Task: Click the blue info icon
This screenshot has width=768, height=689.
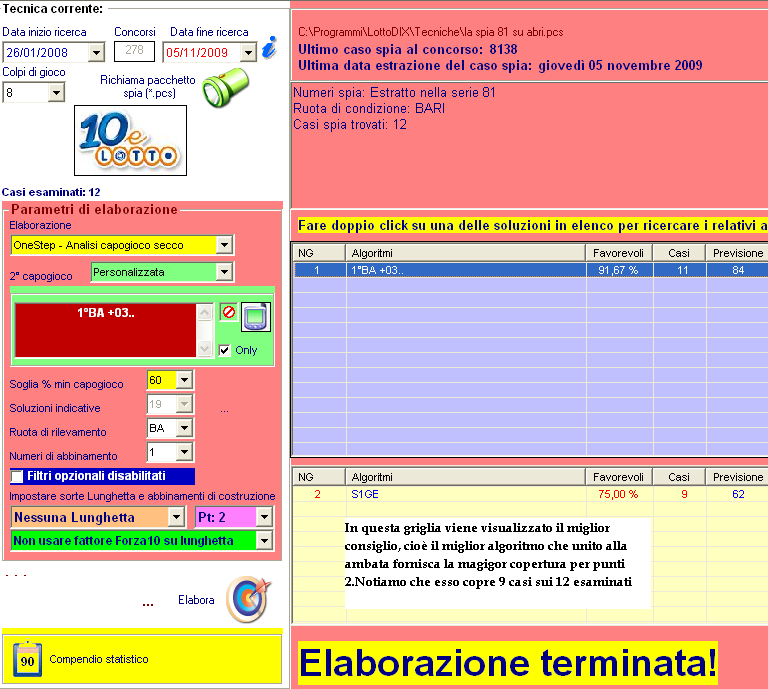Action: tap(269, 48)
